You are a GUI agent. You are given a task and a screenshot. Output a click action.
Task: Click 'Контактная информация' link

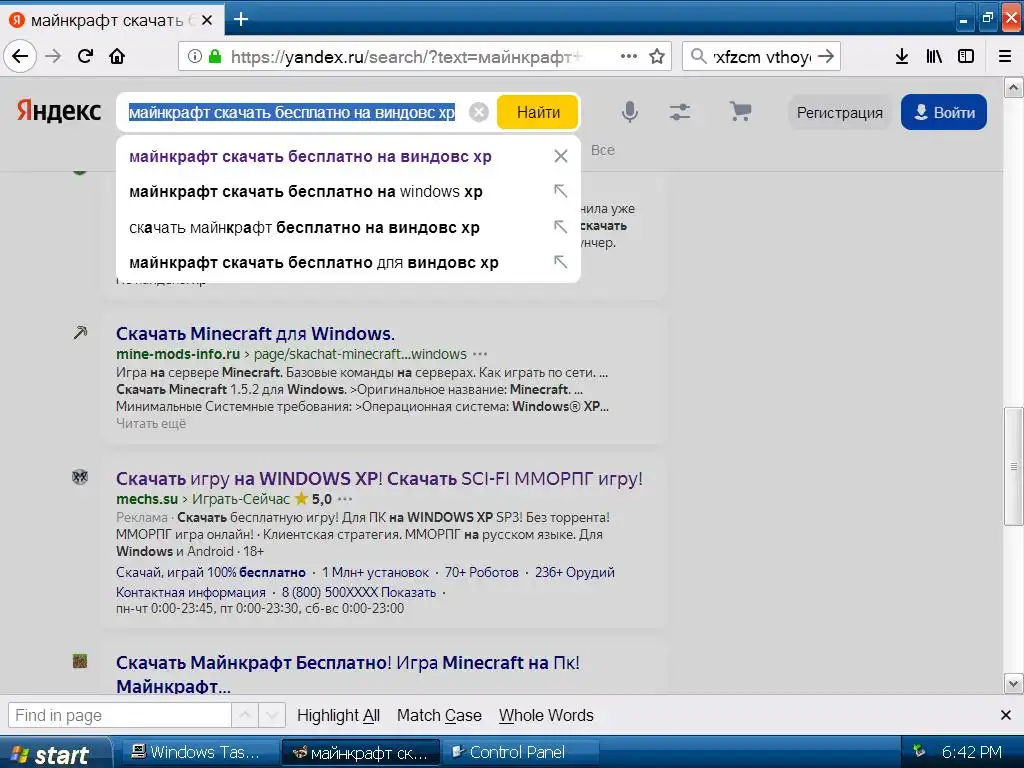point(191,592)
